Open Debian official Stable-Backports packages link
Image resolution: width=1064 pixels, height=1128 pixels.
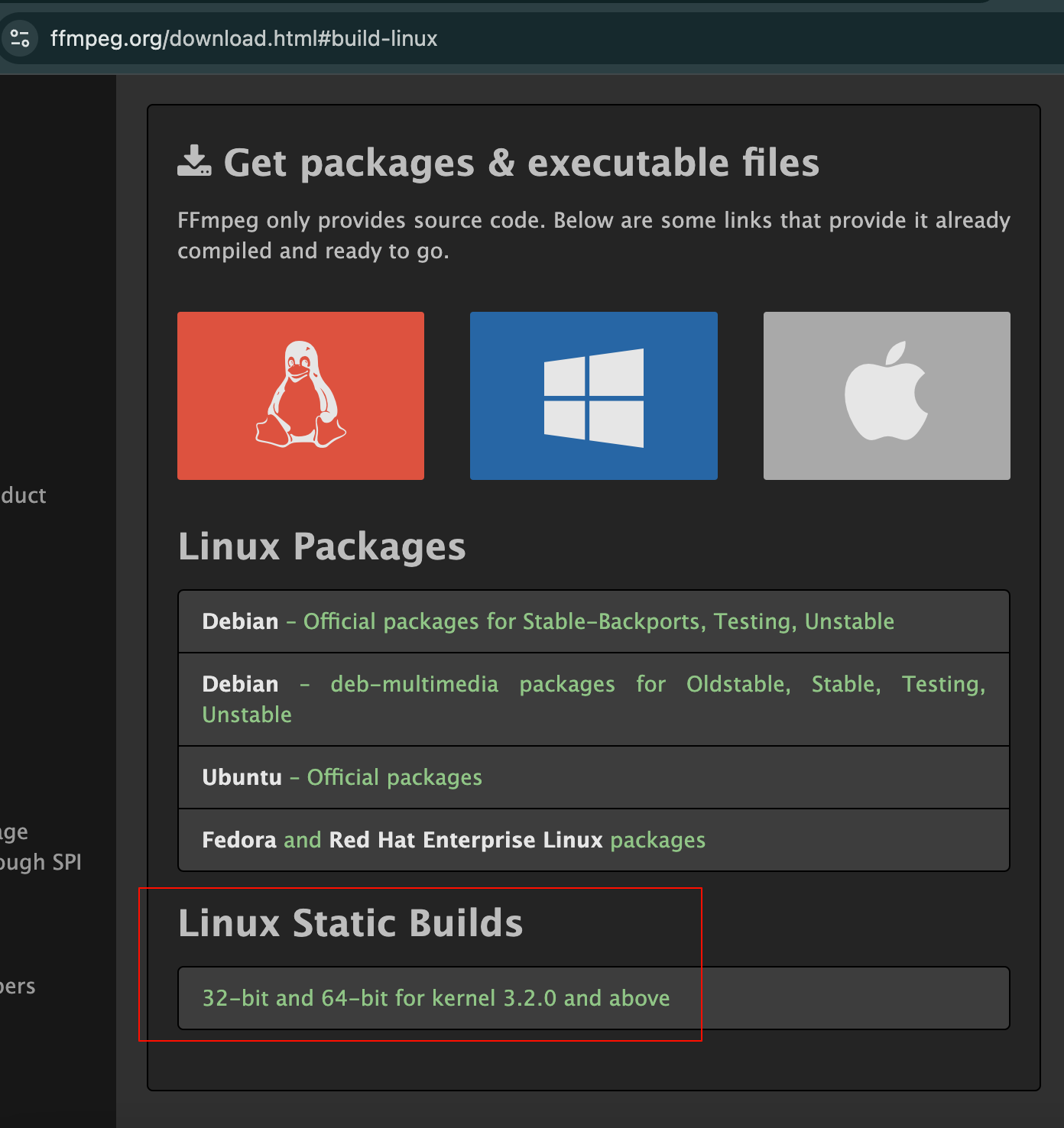[598, 621]
